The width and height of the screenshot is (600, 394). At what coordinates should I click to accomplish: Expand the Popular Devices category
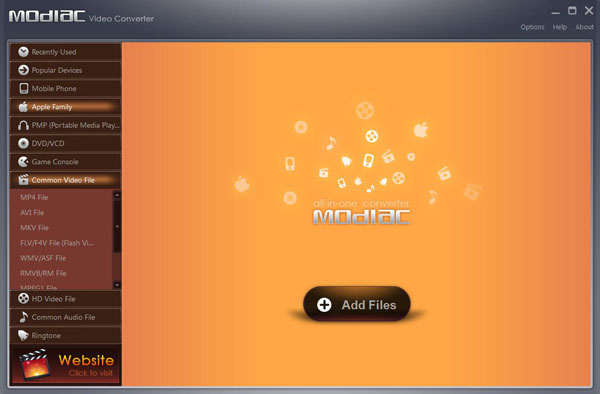[x=65, y=70]
